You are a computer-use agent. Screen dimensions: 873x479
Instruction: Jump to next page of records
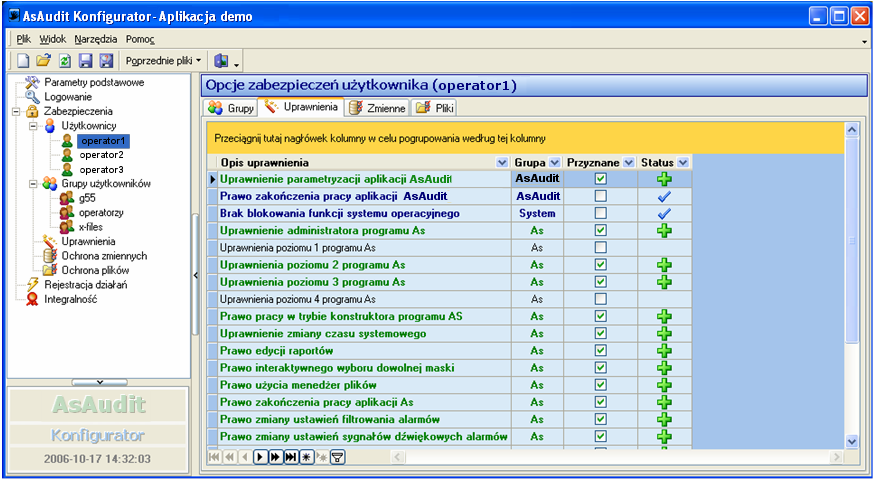(275, 457)
